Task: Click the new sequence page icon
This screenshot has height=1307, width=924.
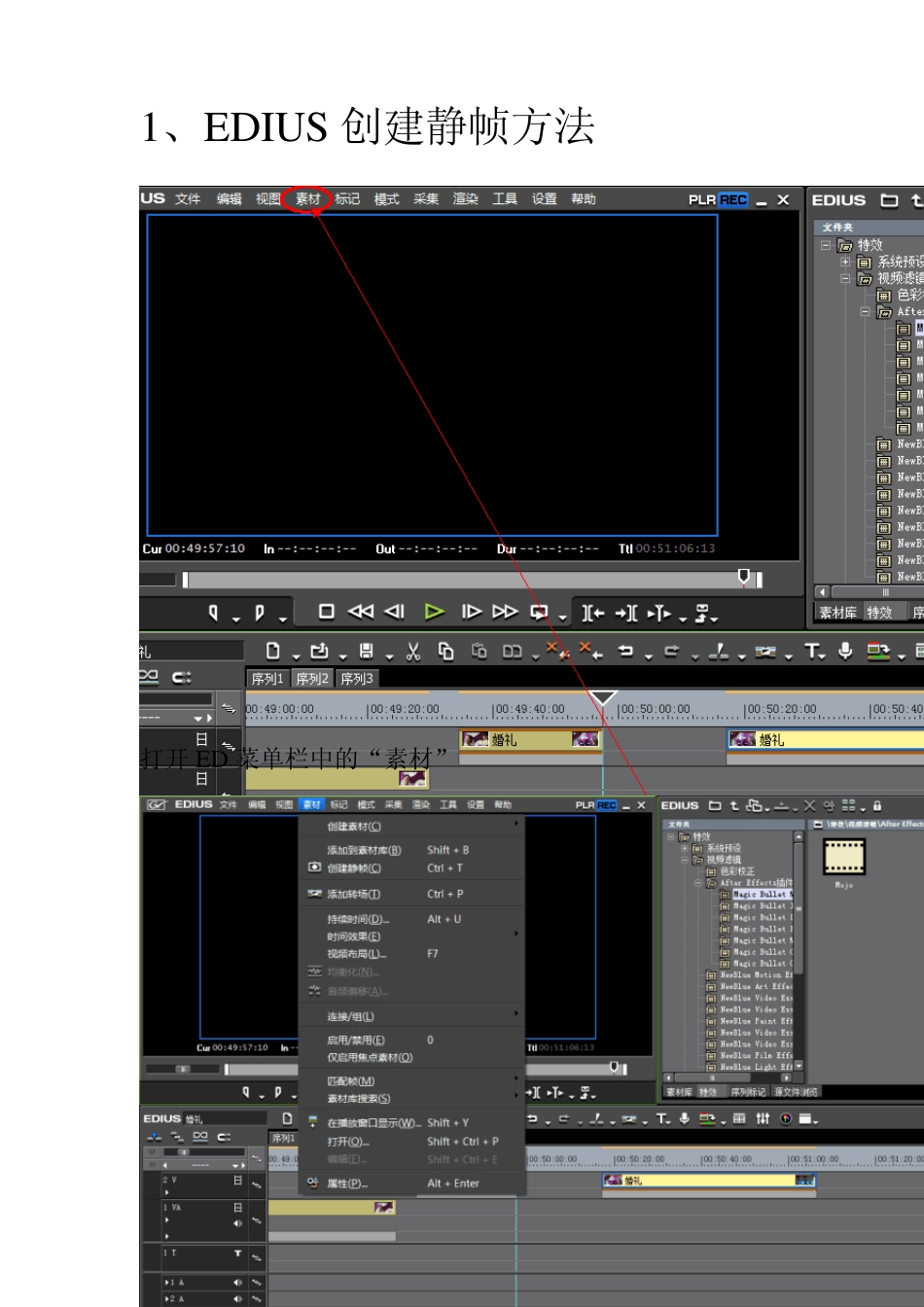Action: point(273,652)
